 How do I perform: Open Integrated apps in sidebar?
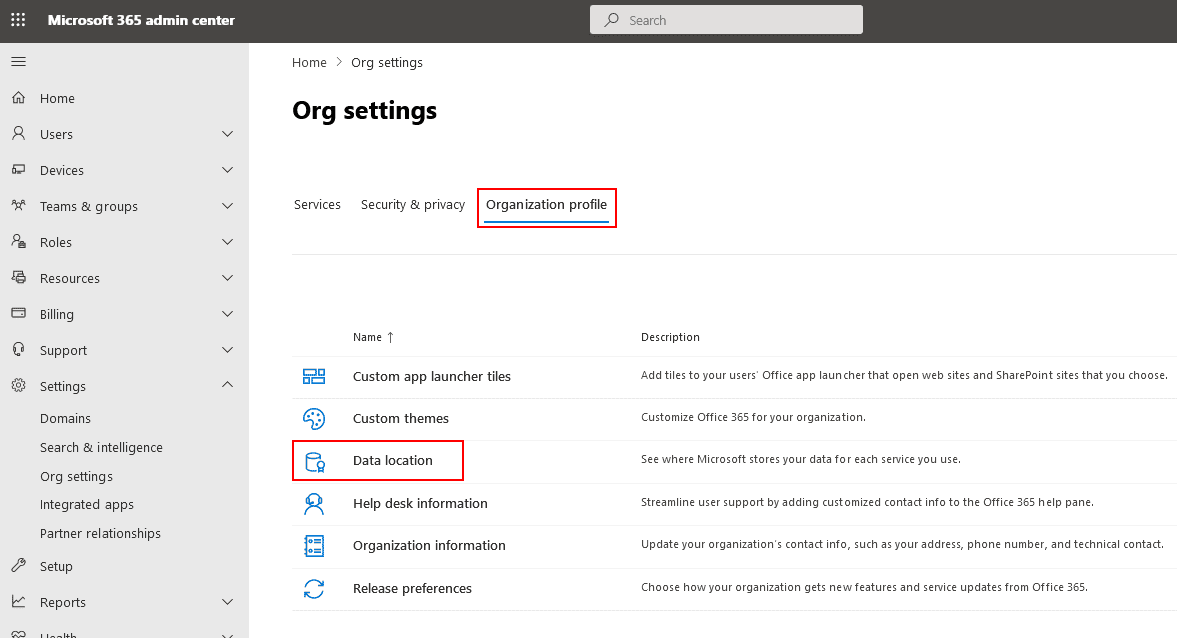(x=86, y=505)
